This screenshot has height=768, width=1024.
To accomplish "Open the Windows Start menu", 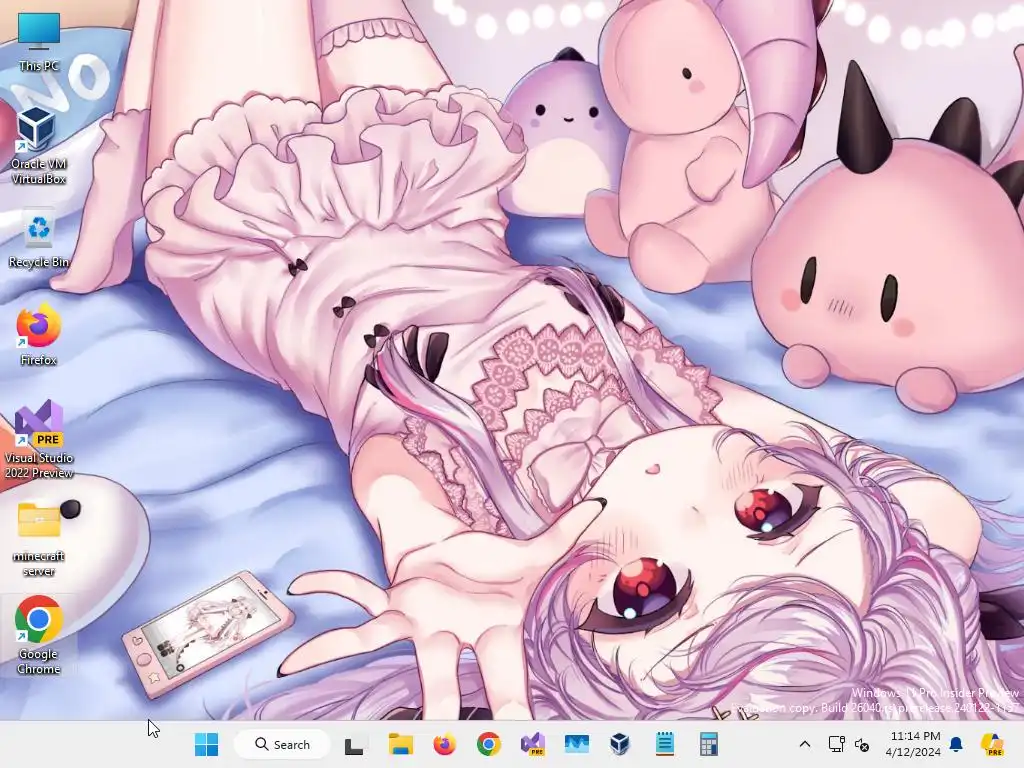I will 206,744.
